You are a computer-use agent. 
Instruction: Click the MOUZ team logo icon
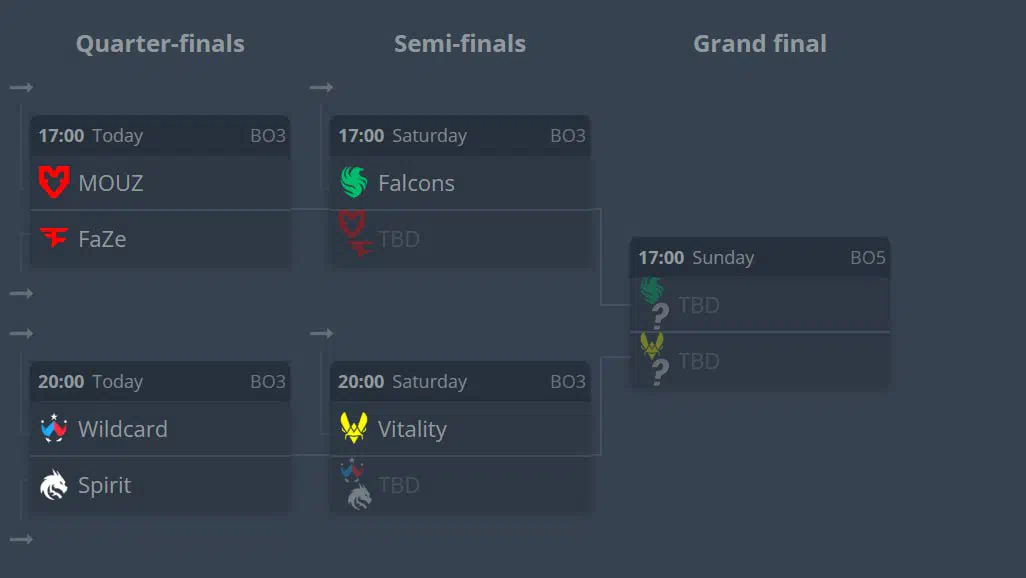click(54, 182)
